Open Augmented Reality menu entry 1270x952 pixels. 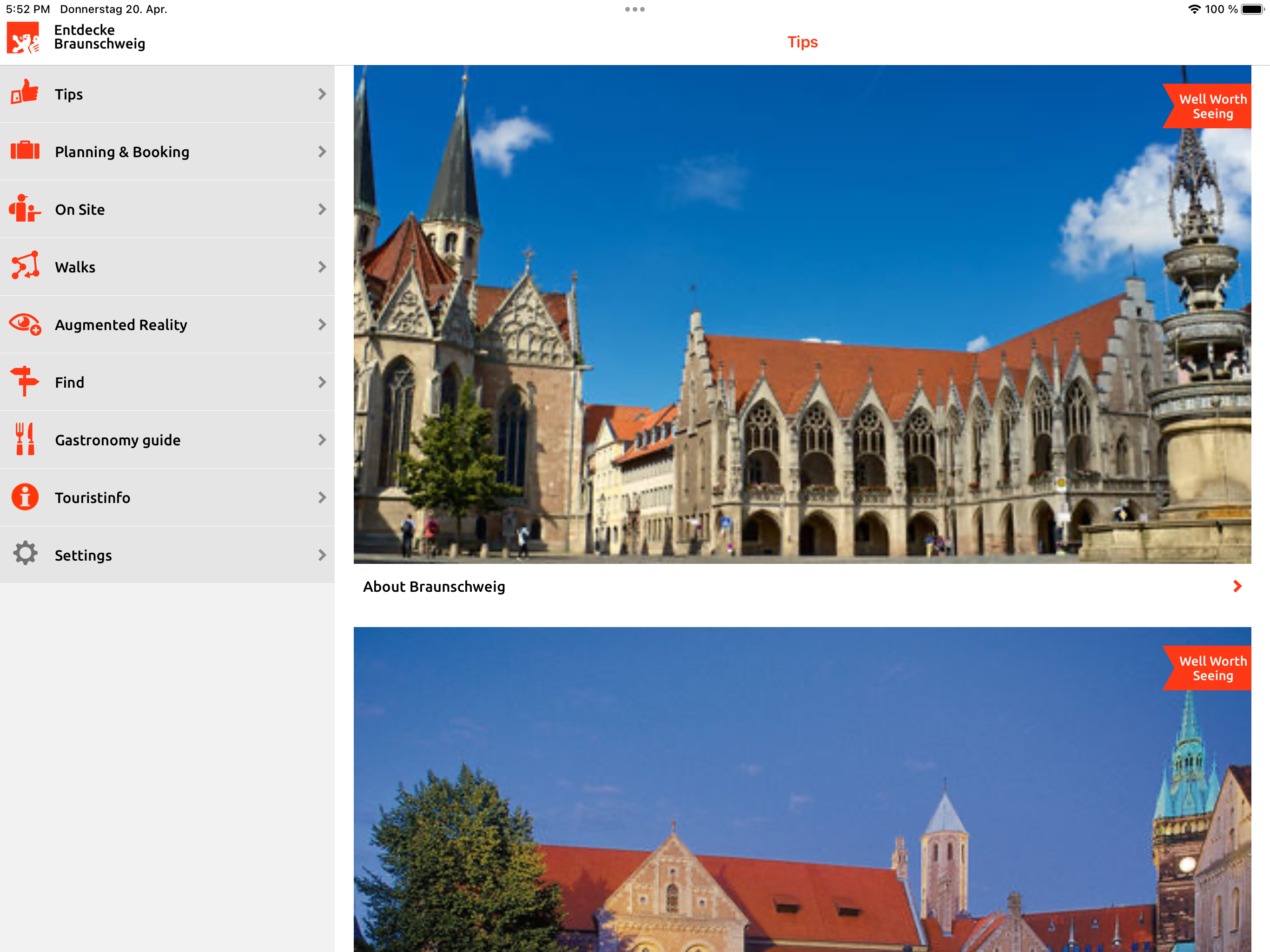pos(167,324)
